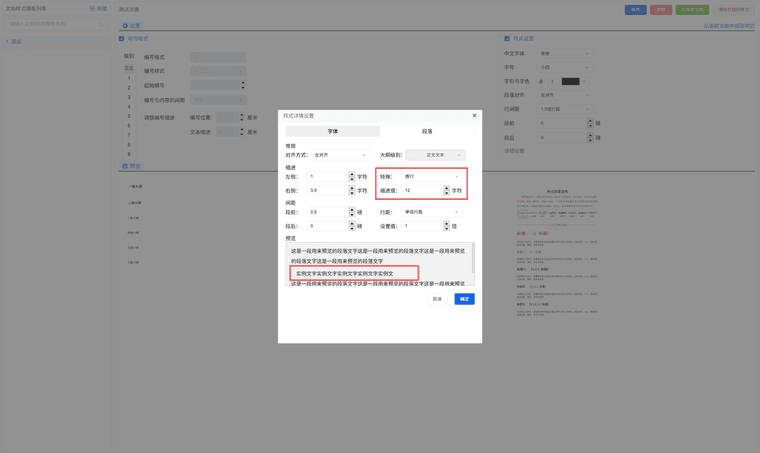
Task: Open the 大纲级别 dropdown
Action: 435,155
